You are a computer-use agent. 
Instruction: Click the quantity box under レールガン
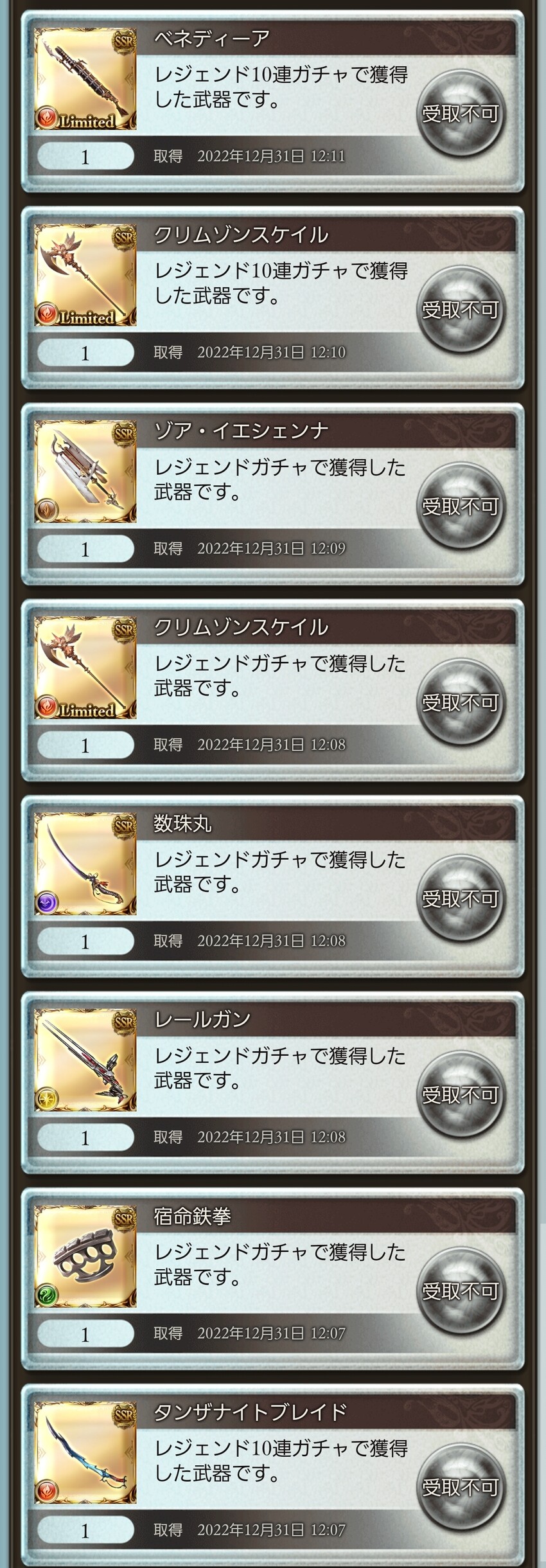85,1137
